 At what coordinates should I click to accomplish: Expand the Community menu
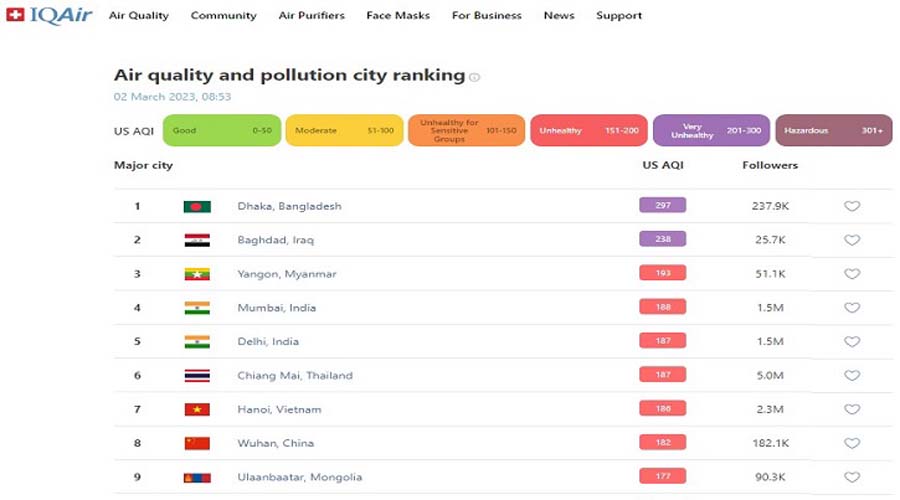[223, 16]
